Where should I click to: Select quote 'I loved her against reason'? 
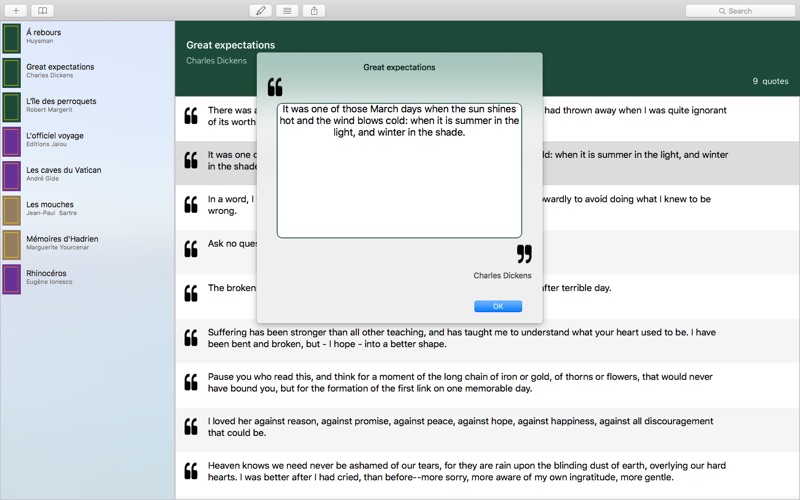coord(460,427)
